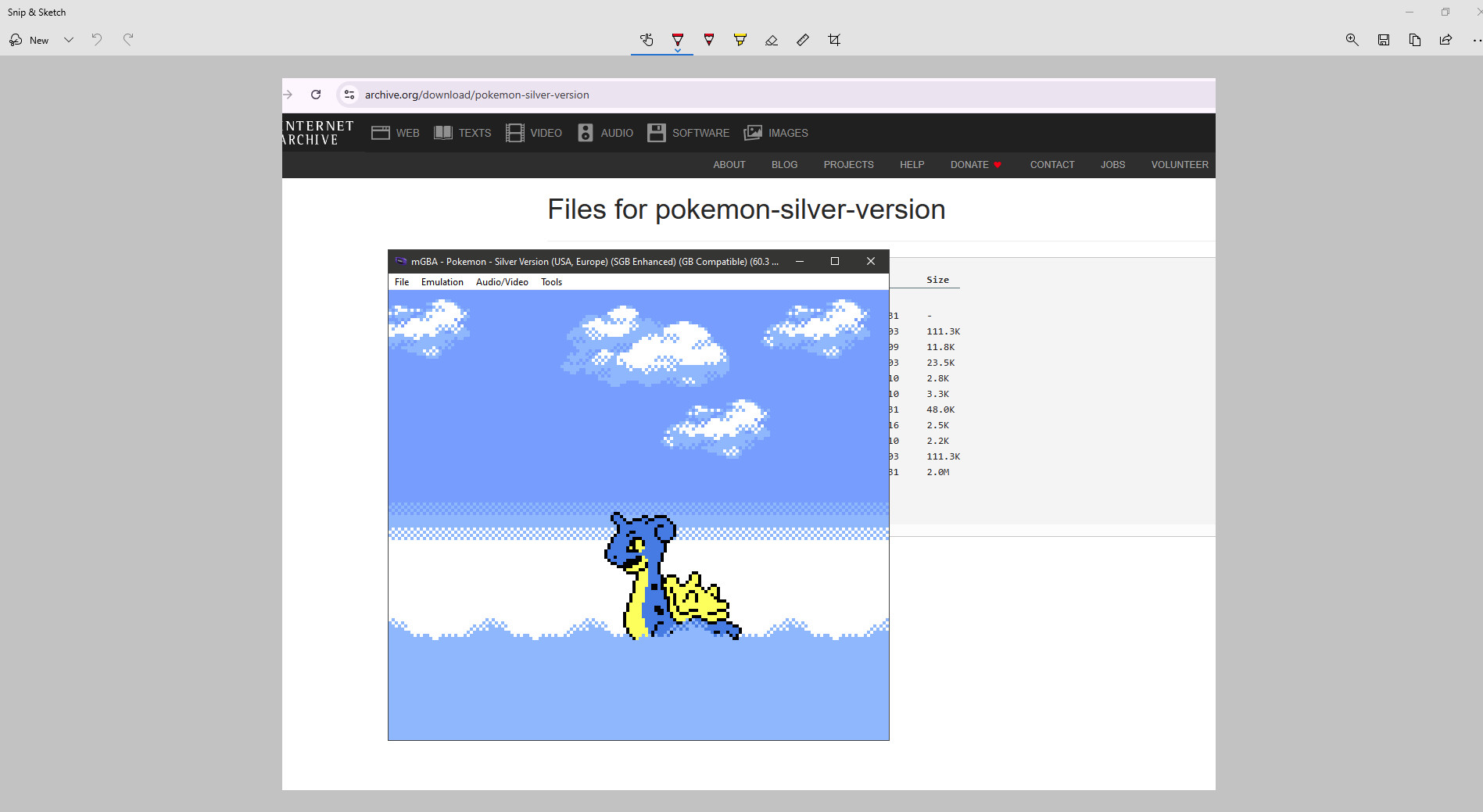The height and width of the screenshot is (812, 1483).
Task: Click the mGBA window title bar
Action: (x=594, y=261)
